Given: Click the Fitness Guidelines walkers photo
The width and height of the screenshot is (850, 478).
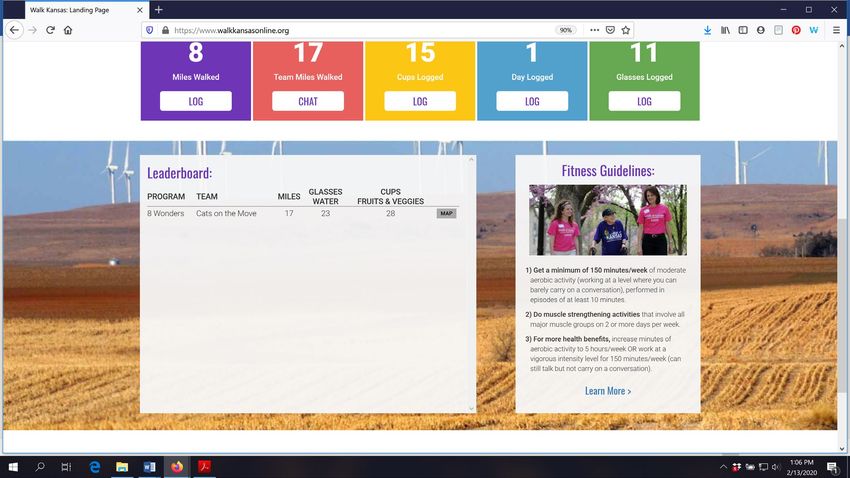Looking at the screenshot, I should (608, 220).
